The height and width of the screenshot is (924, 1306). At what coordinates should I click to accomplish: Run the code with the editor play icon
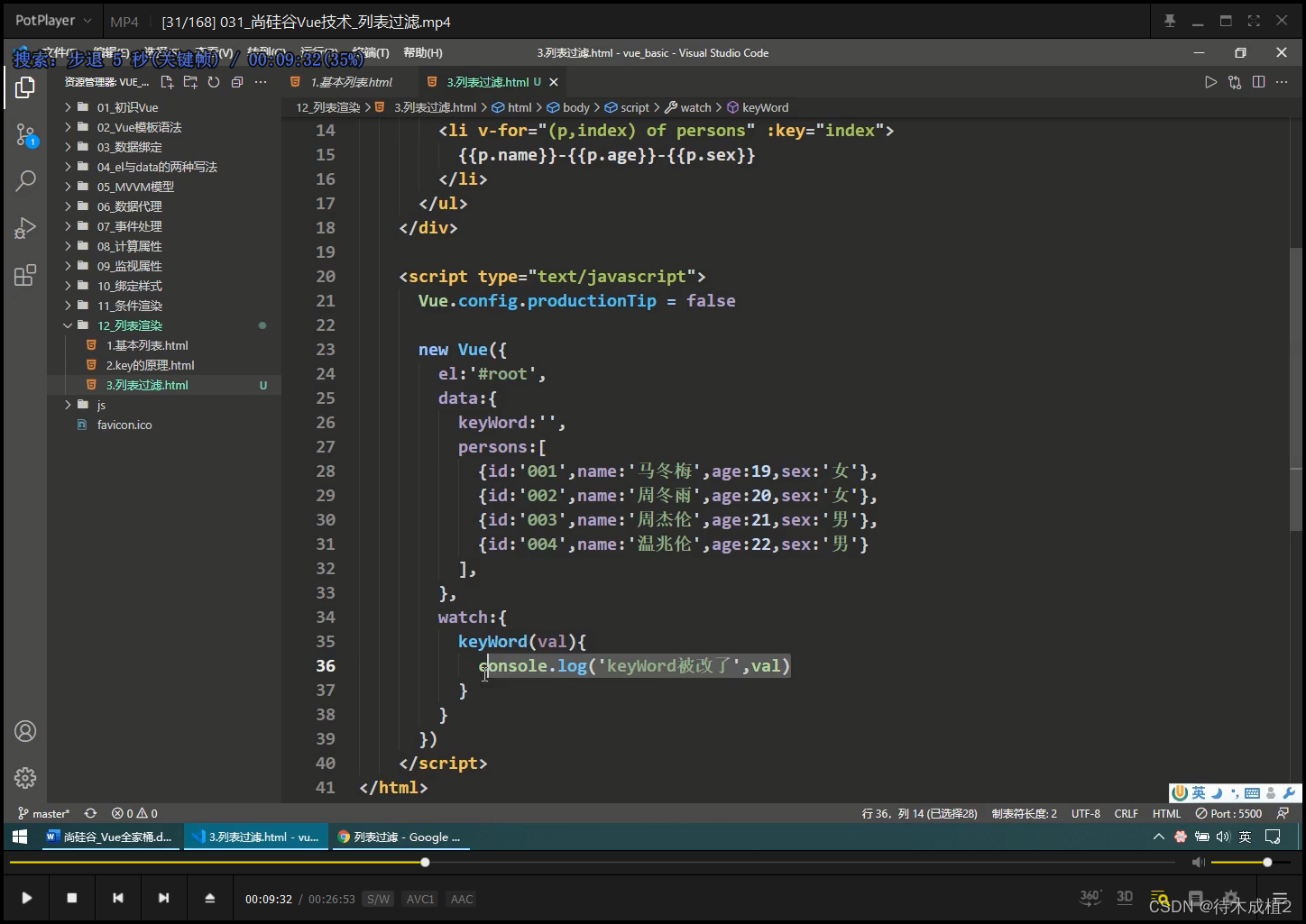pos(1210,82)
